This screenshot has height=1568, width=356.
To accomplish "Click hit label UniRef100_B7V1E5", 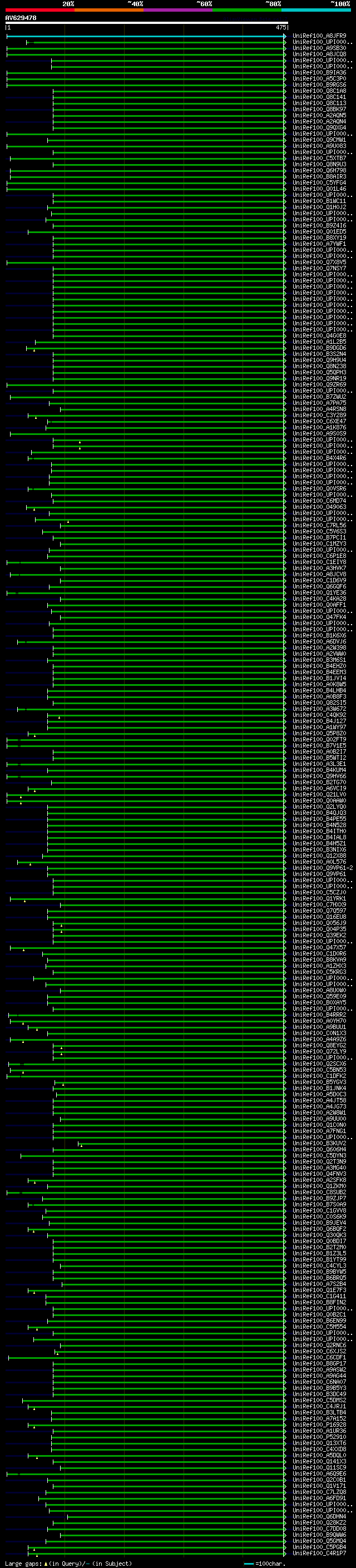I will coord(319,746).
